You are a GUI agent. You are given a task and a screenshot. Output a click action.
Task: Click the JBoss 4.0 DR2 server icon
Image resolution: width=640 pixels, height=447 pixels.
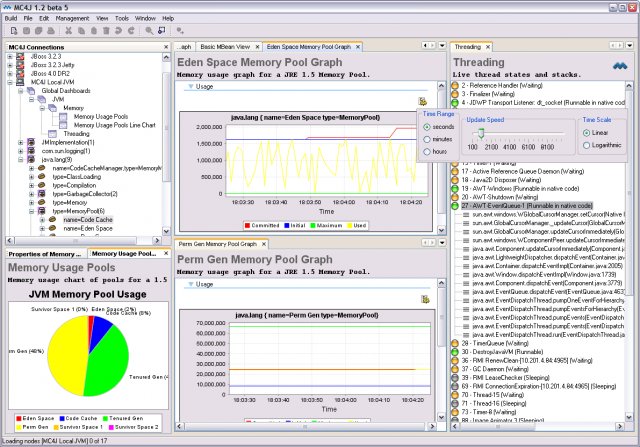click(x=20, y=73)
